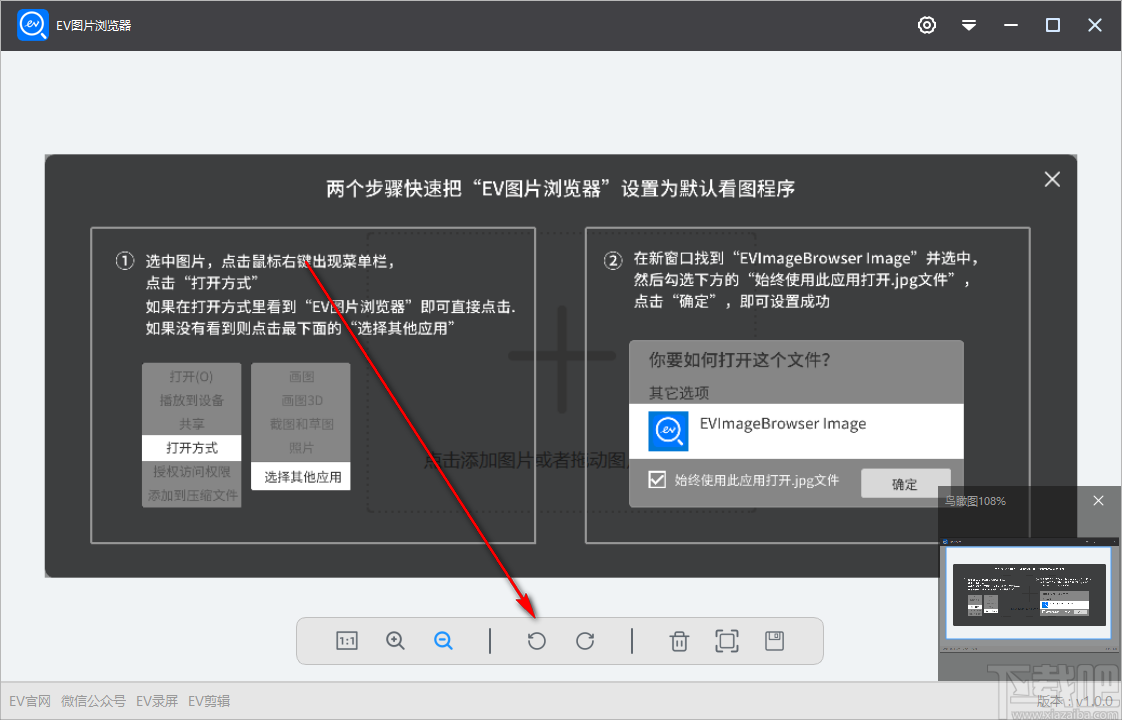Rotate the image counterclockwise
Image resolution: width=1122 pixels, height=720 pixels.
coord(536,640)
